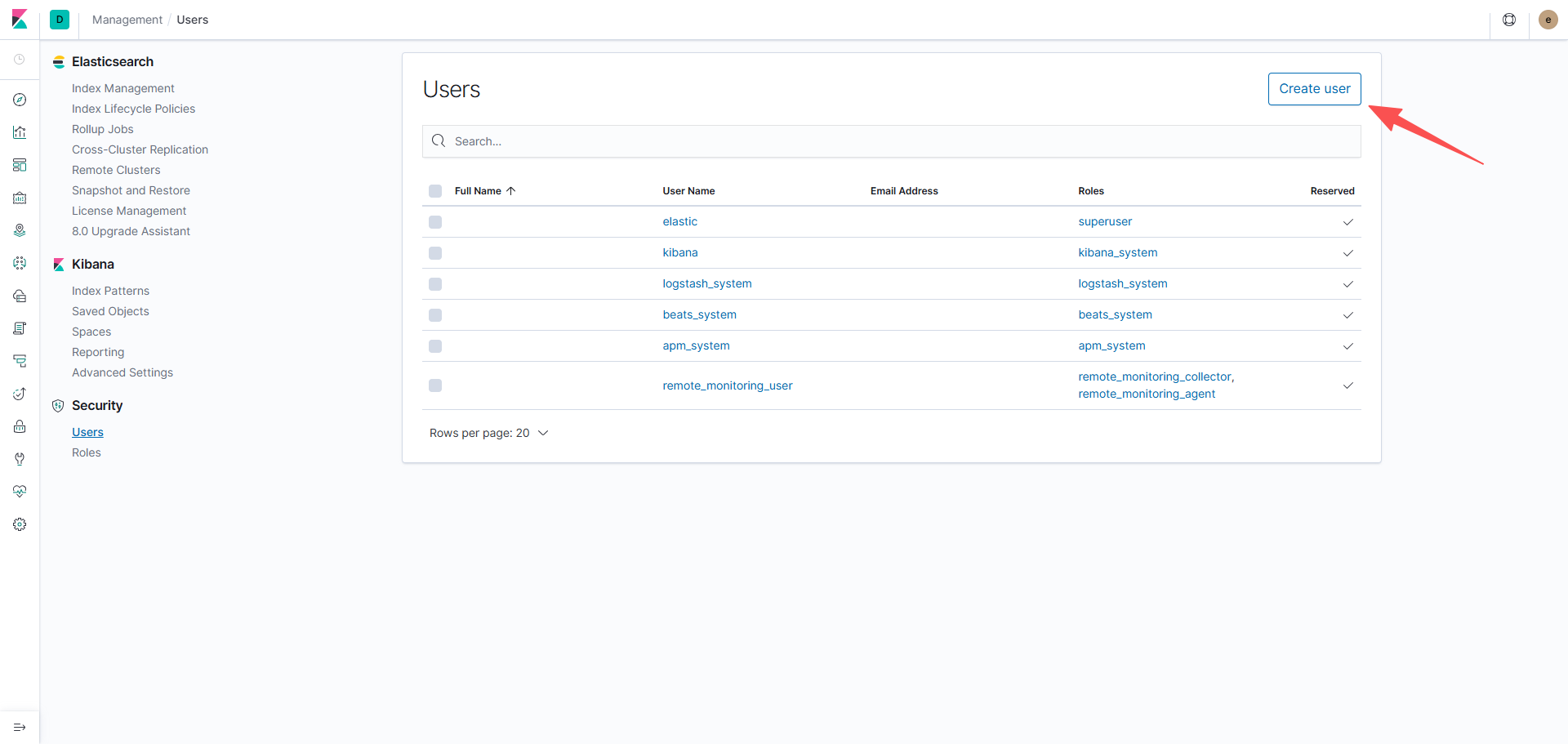The image size is (1568, 744).
Task: Click the Create user button
Action: (x=1314, y=89)
